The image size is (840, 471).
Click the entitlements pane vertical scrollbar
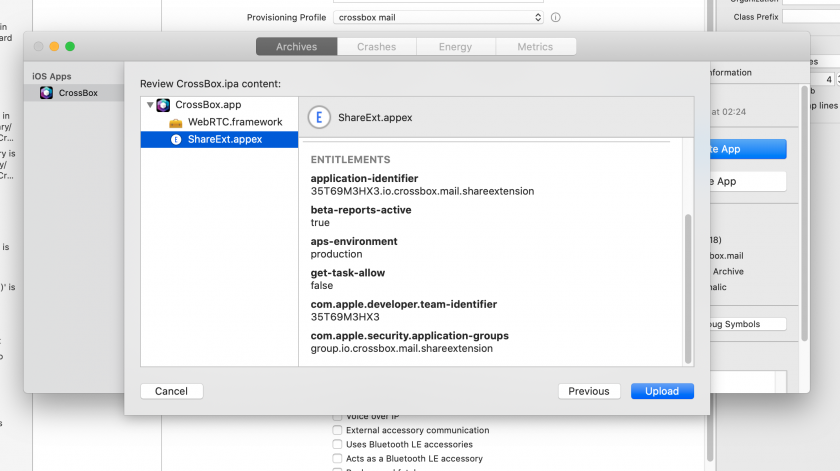pyautogui.click(x=688, y=288)
